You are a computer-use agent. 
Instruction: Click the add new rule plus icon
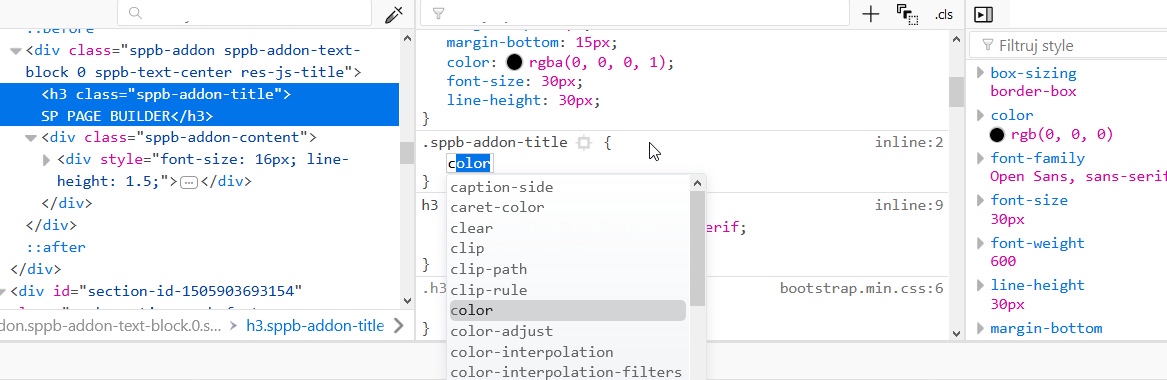pyautogui.click(x=870, y=14)
